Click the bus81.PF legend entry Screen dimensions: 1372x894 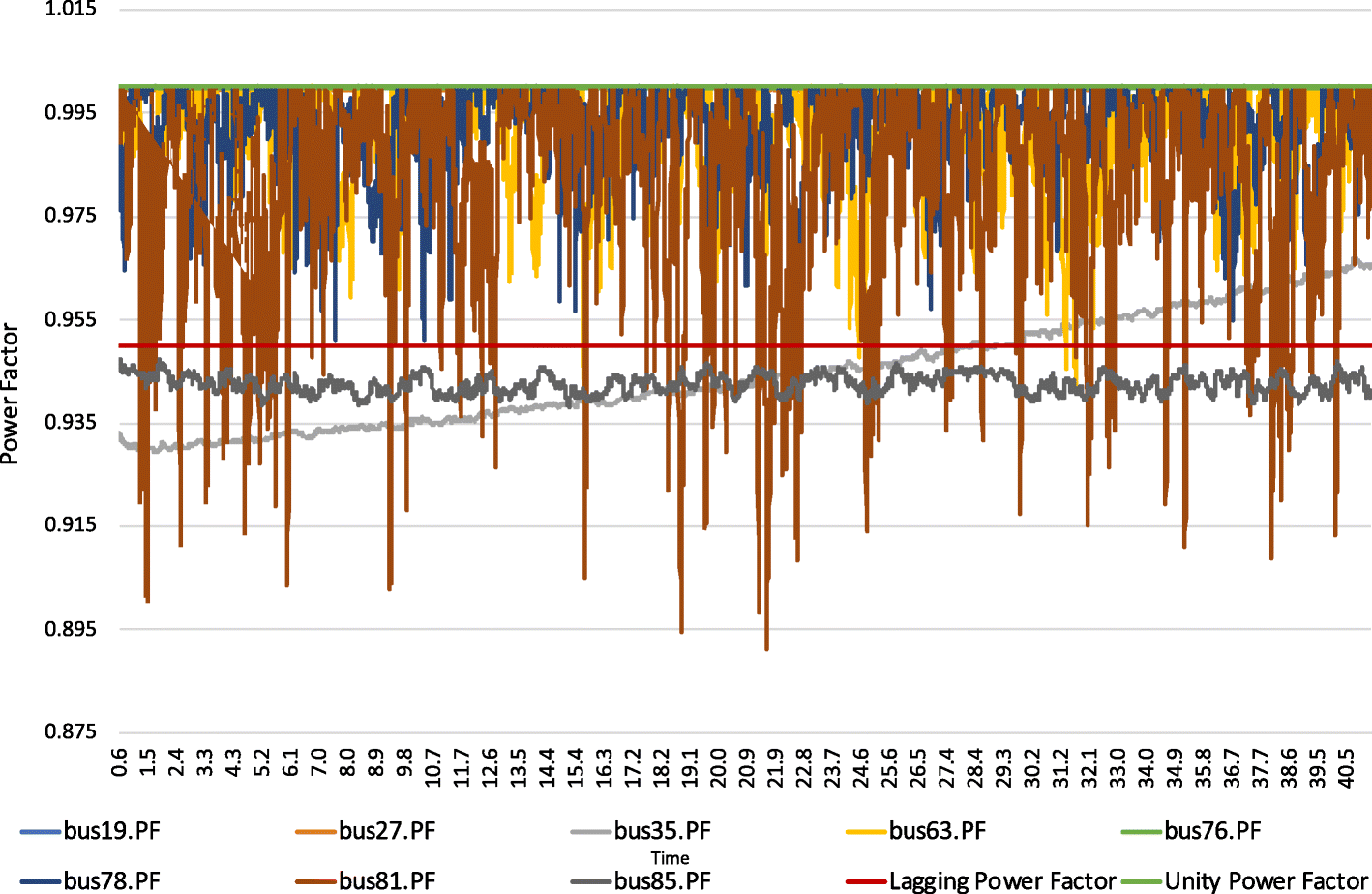tap(365, 881)
